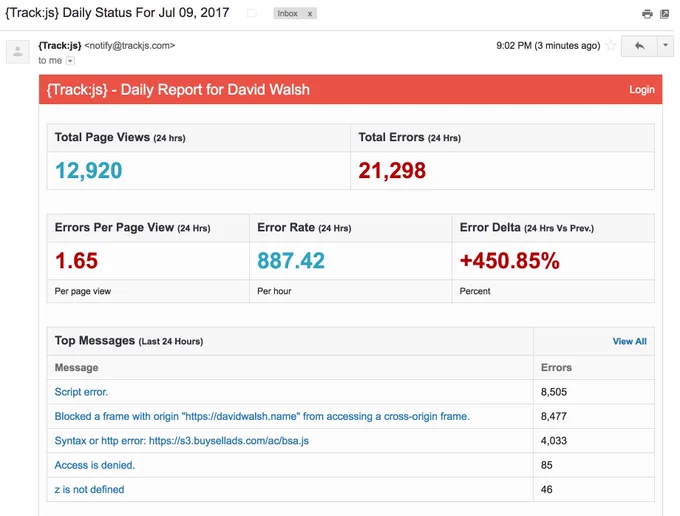Click the Inbox label tag
This screenshot has height=516, width=680.
pyautogui.click(x=288, y=14)
